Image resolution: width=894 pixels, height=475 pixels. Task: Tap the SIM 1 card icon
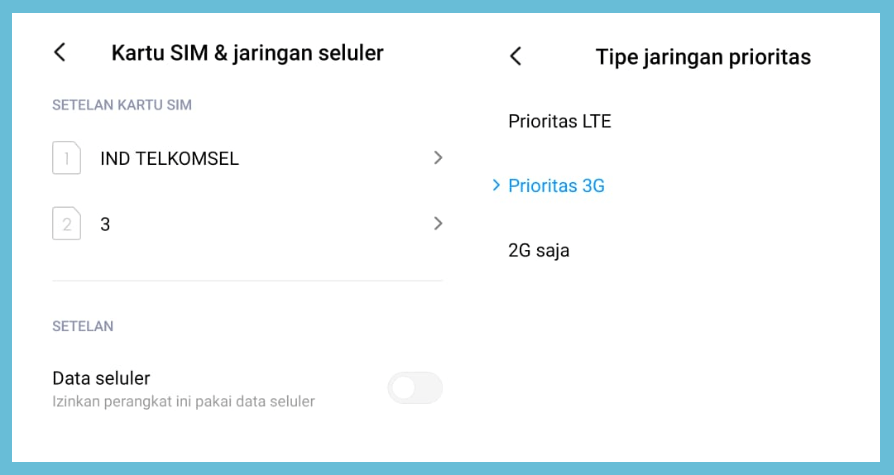point(67,158)
